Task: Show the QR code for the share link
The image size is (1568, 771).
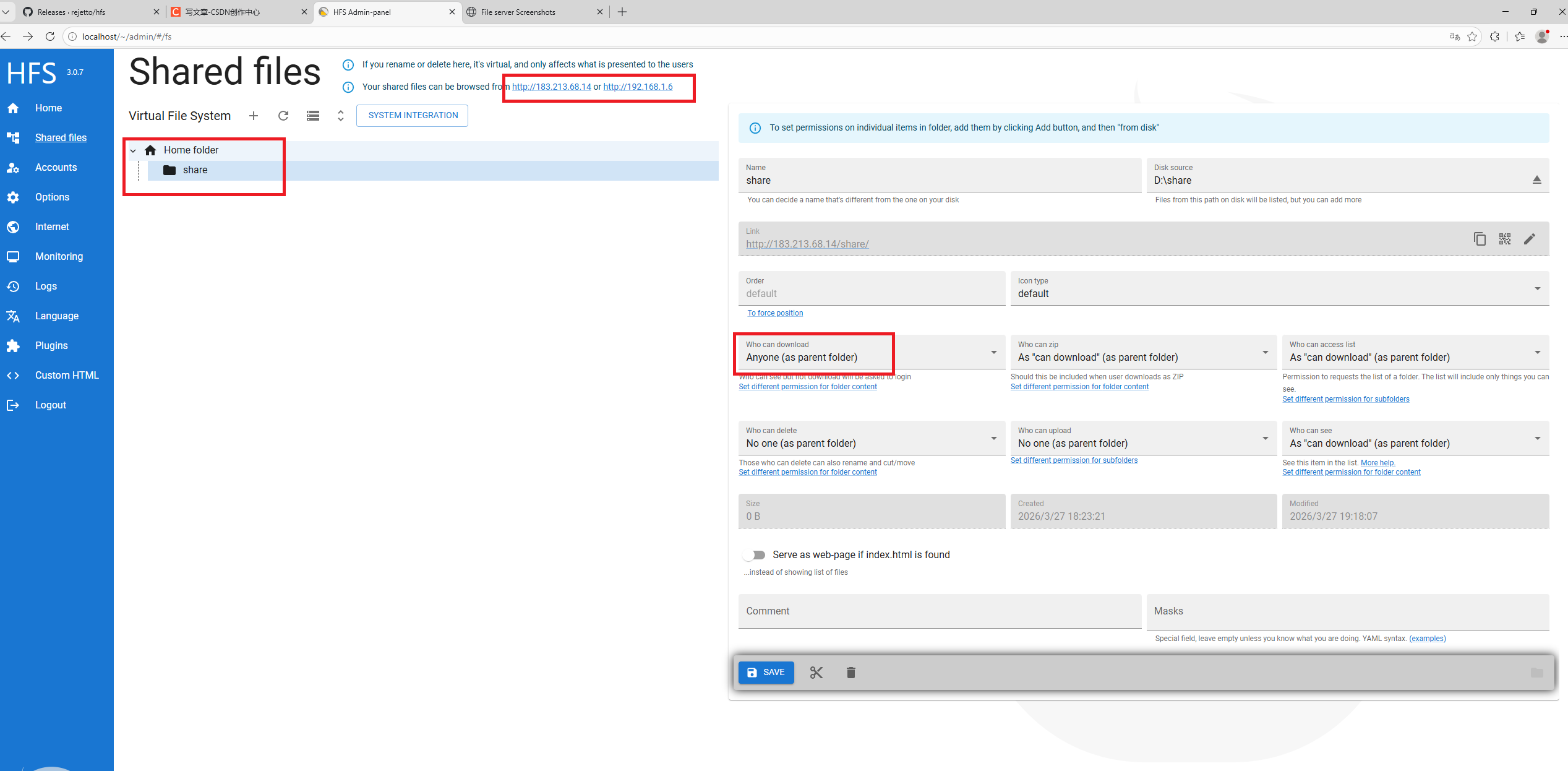Action: click(x=1504, y=239)
